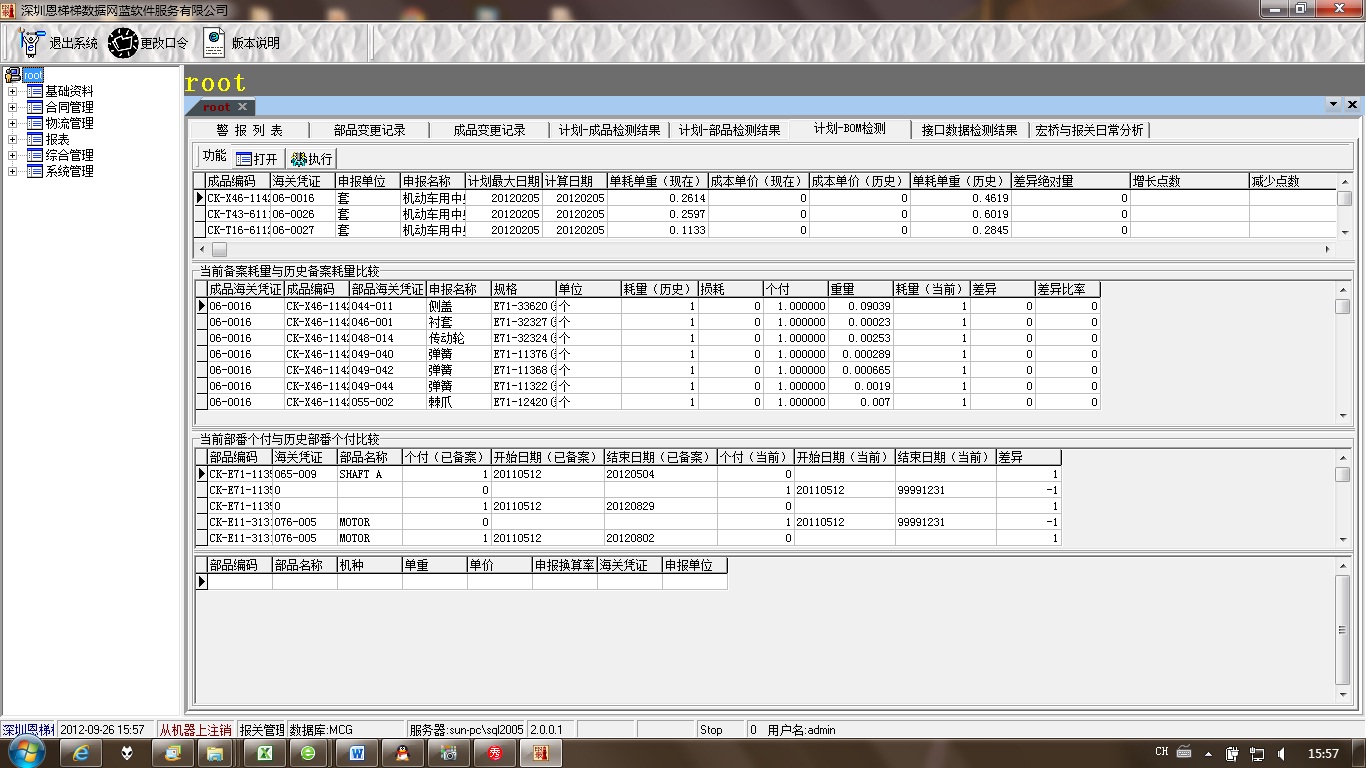Switch to the 接口数据检测结果 tab
This screenshot has height=768, width=1366.
tap(969, 130)
